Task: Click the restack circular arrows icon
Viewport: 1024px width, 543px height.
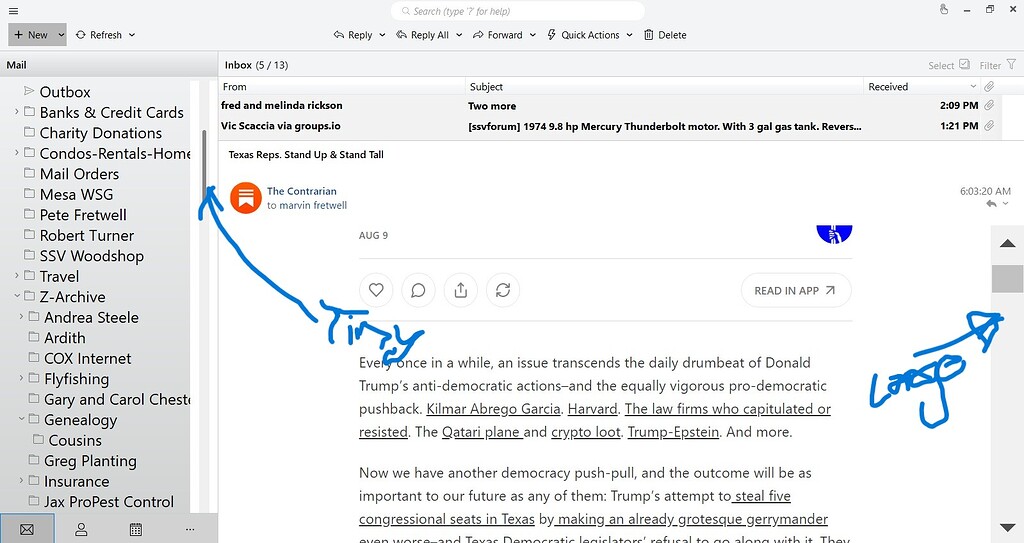Action: [503, 290]
